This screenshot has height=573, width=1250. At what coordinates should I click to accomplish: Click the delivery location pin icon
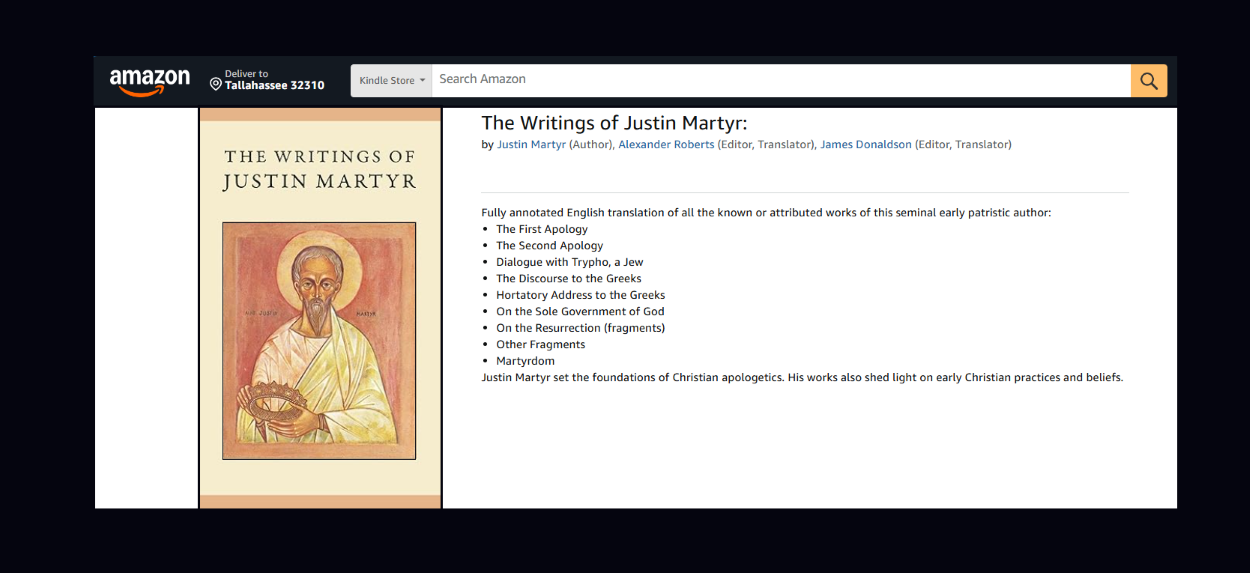click(215, 84)
